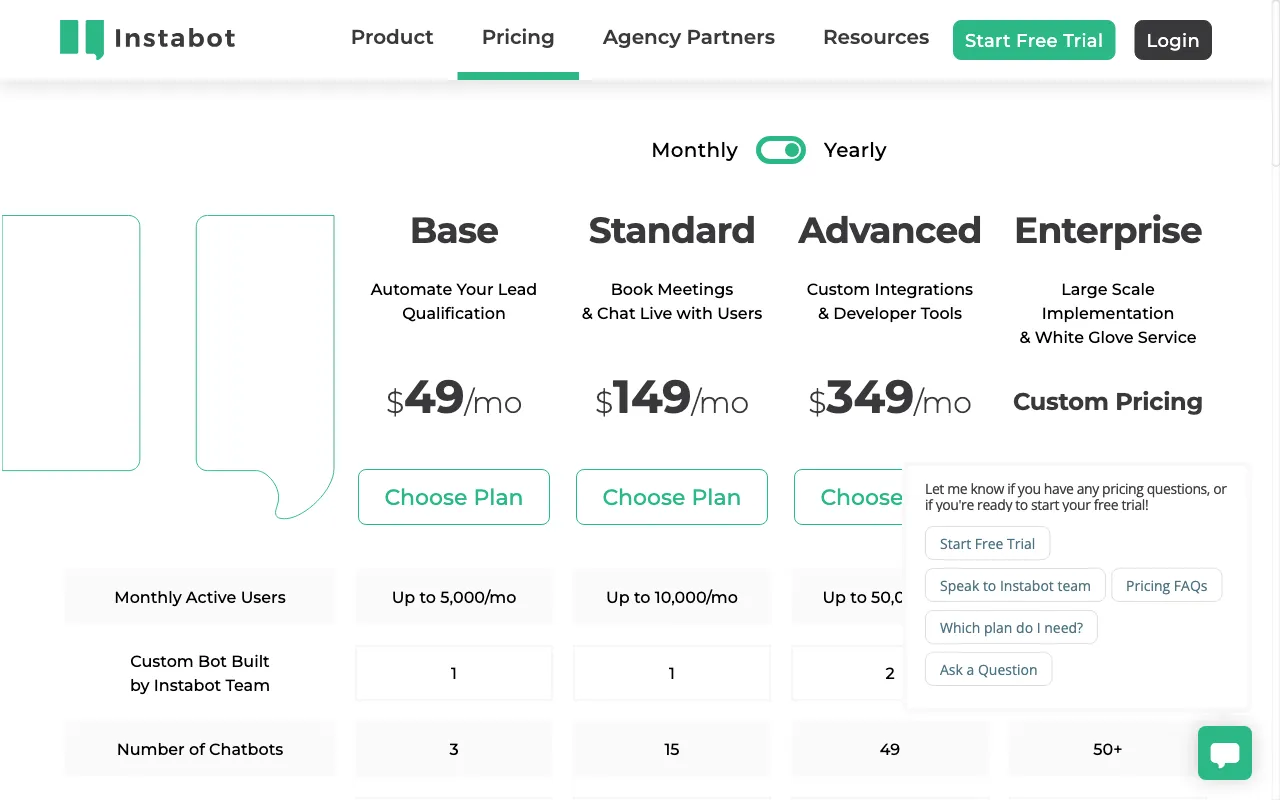Click Up to 5,000/mo cell
The width and height of the screenshot is (1280, 800).
pos(454,597)
